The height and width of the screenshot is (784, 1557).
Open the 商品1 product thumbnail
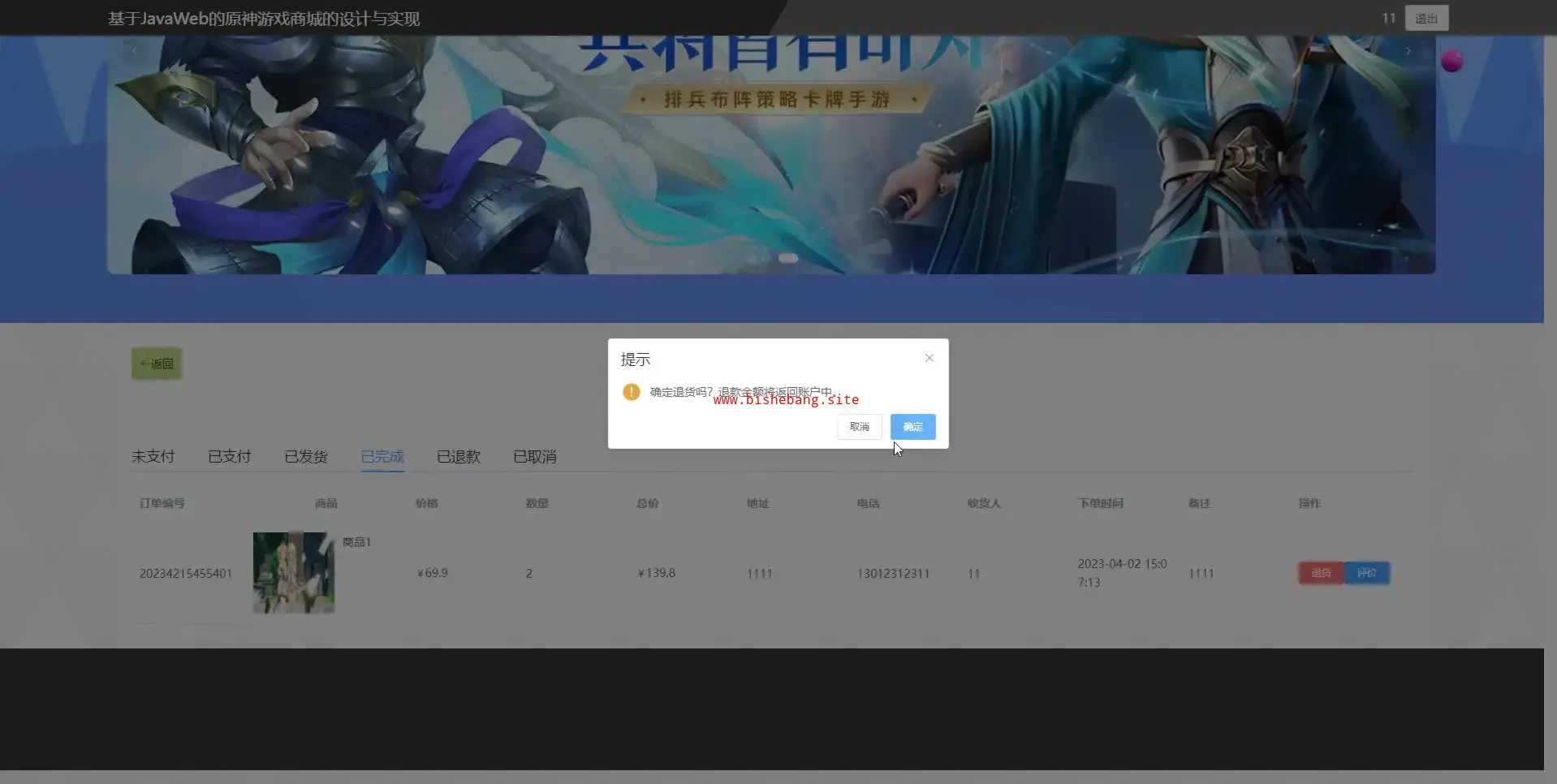click(x=294, y=573)
